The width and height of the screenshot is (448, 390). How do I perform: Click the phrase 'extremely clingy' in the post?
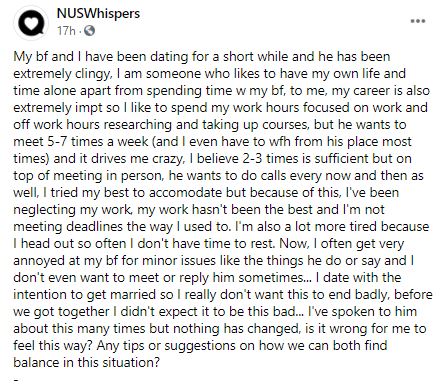tap(62, 73)
